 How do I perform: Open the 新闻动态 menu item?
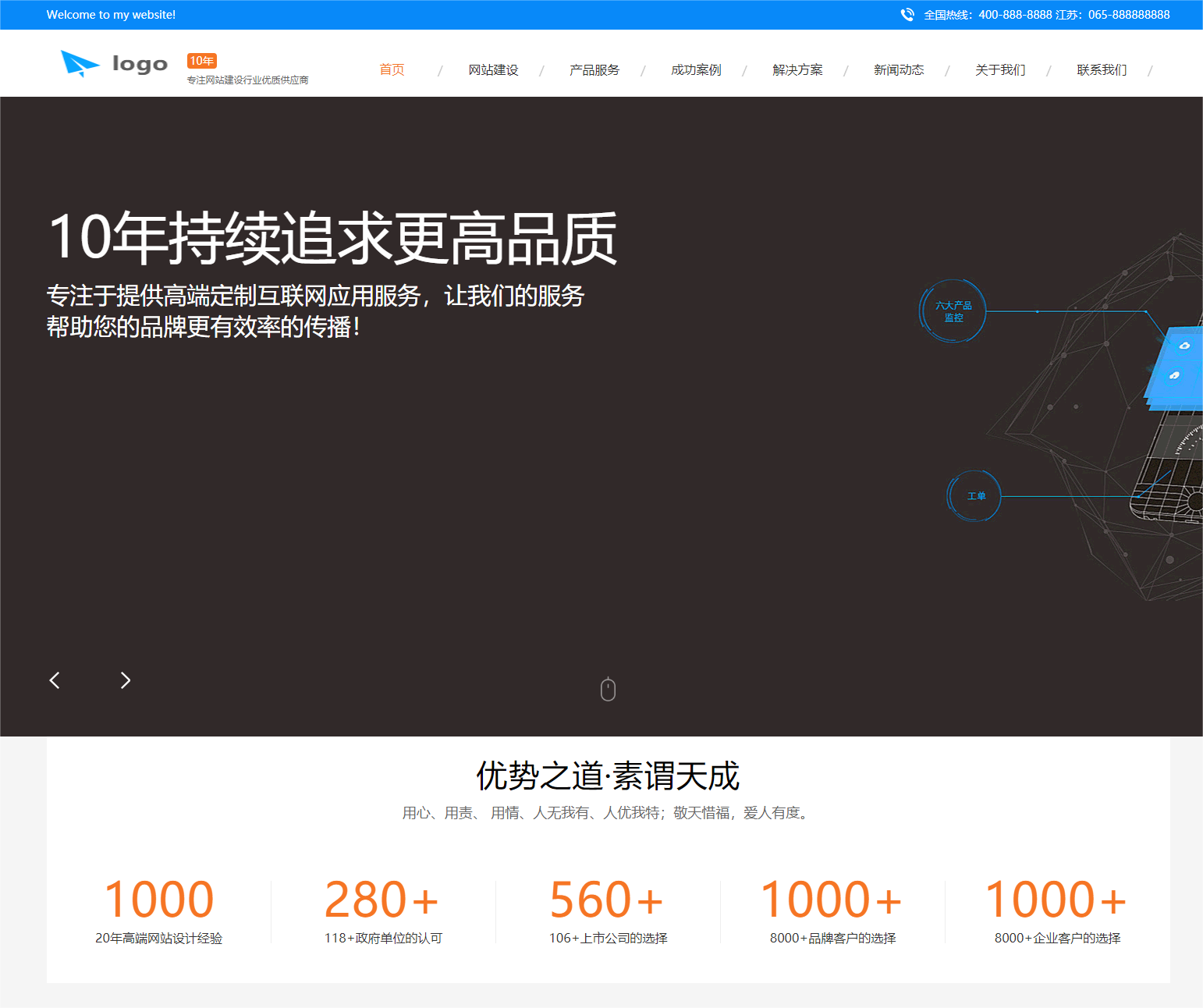[x=899, y=70]
